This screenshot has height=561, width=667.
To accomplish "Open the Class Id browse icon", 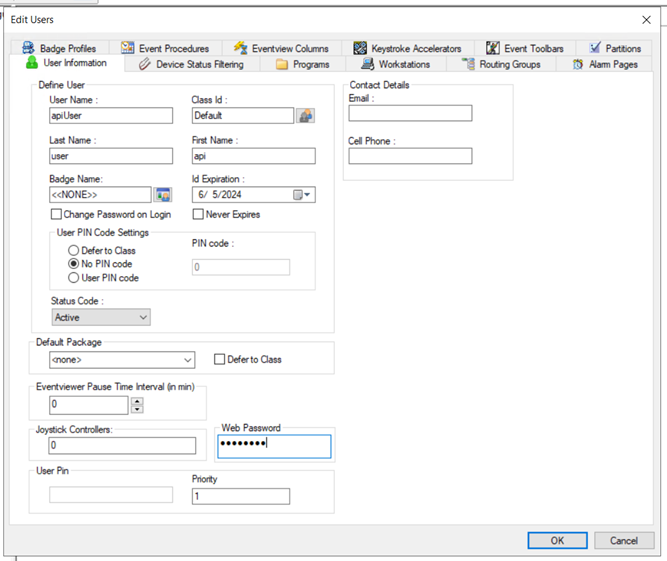I will pos(305,116).
